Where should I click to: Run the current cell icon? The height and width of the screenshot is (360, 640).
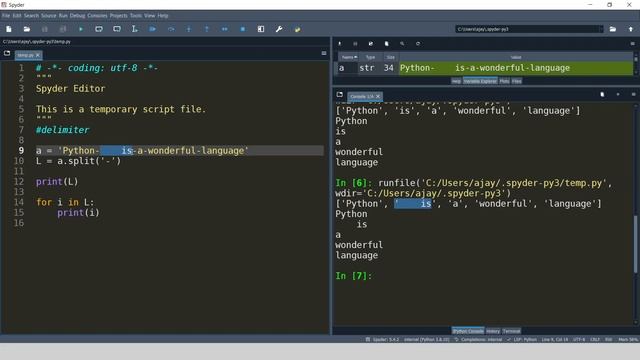coord(99,29)
